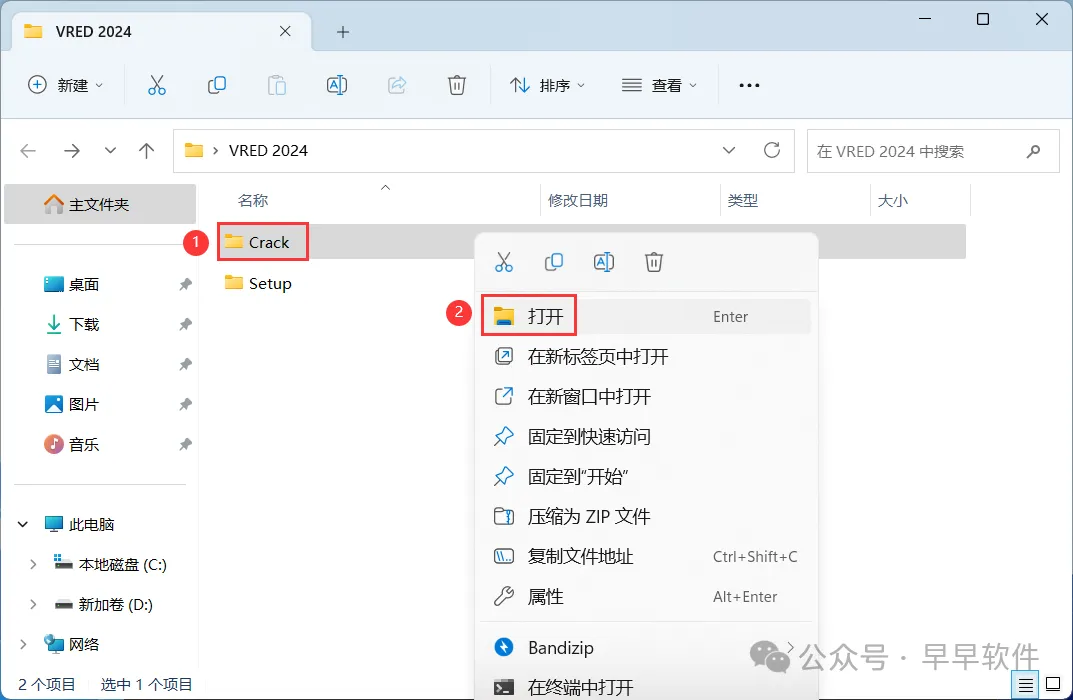Click the Rename icon in the toolbar

(x=337, y=85)
